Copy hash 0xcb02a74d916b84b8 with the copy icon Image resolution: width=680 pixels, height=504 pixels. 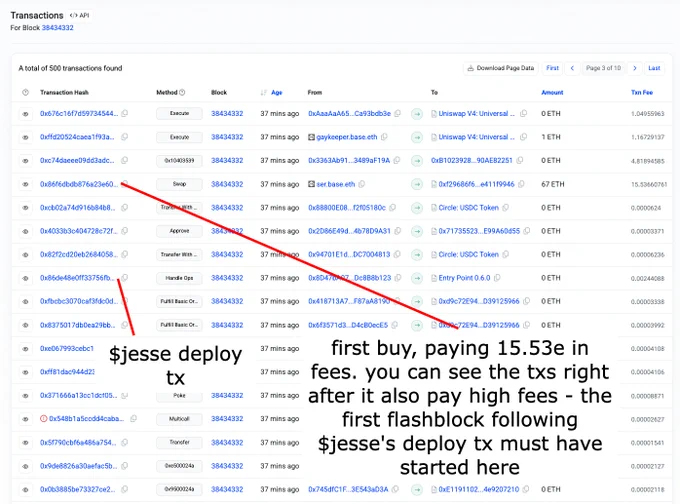tap(124, 207)
